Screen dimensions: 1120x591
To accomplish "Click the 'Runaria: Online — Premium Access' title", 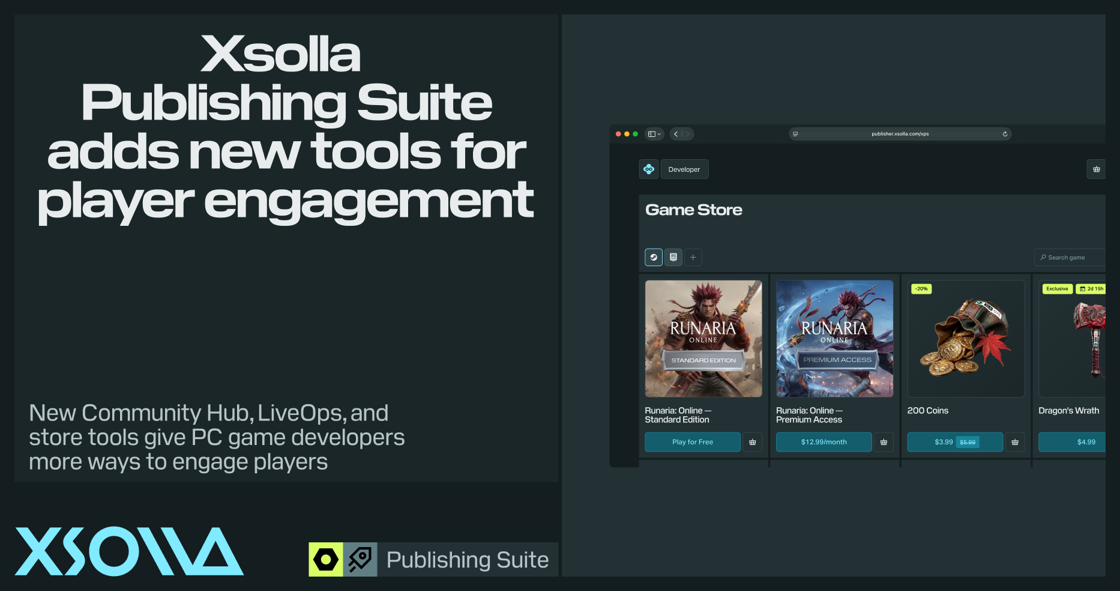I will 810,415.
